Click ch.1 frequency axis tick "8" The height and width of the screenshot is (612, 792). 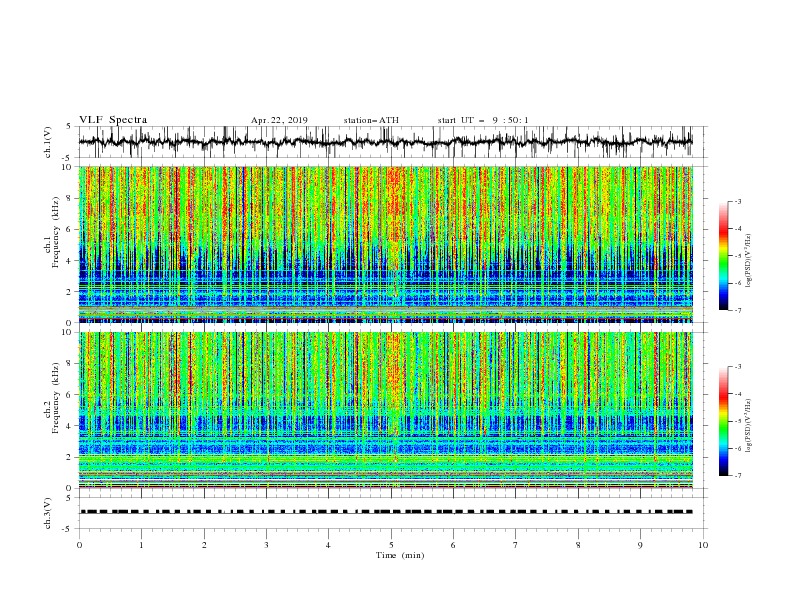click(x=69, y=198)
